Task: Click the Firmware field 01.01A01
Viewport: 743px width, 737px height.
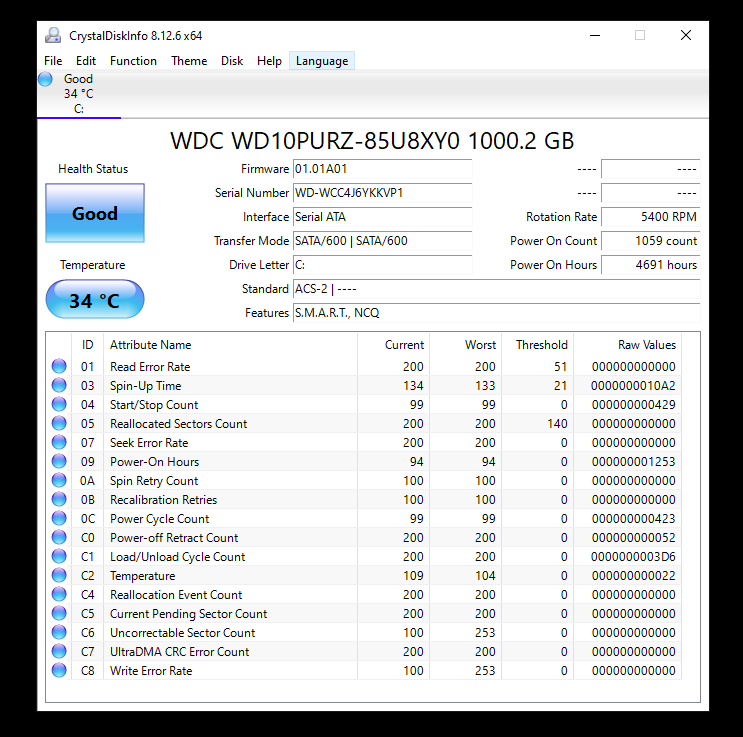Action: [x=382, y=169]
